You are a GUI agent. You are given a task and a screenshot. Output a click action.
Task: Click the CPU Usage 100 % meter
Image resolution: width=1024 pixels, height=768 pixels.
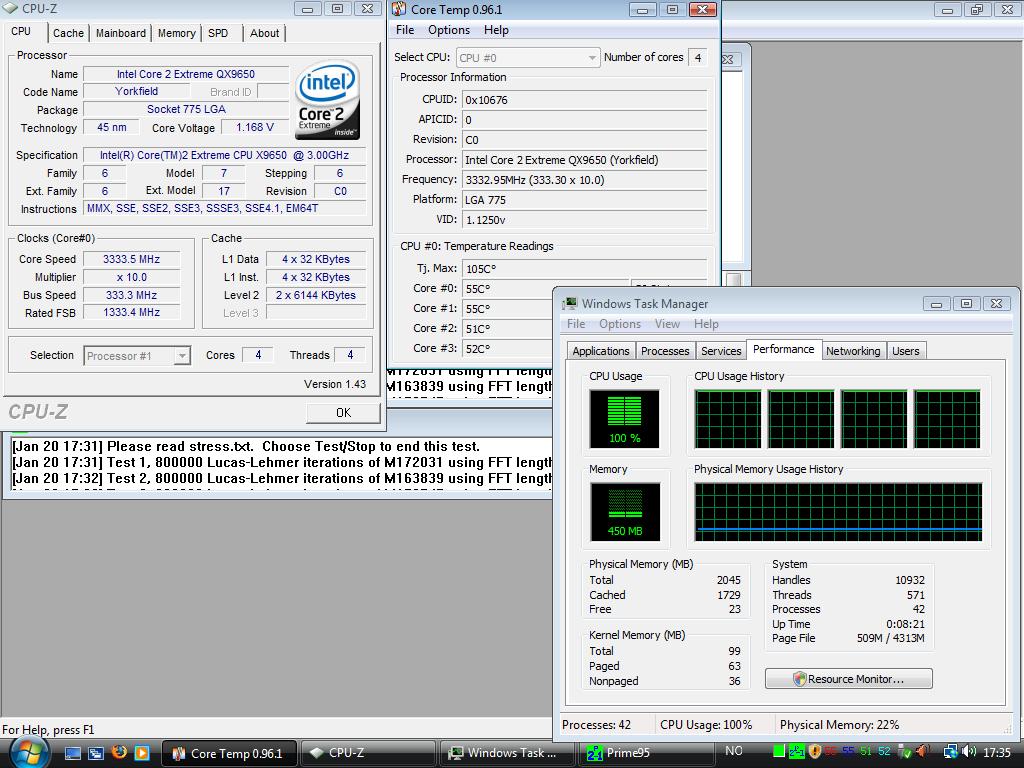624,419
